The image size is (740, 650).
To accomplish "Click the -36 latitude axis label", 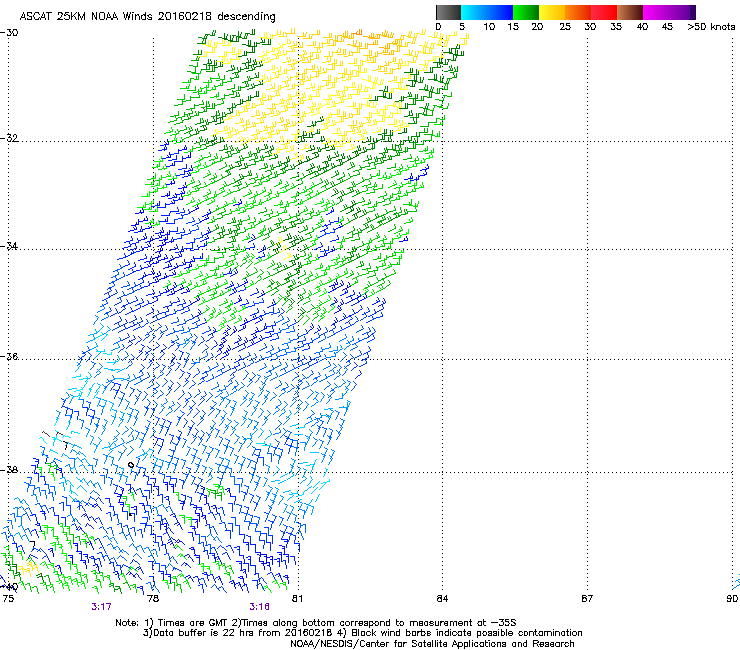I will point(9,356).
